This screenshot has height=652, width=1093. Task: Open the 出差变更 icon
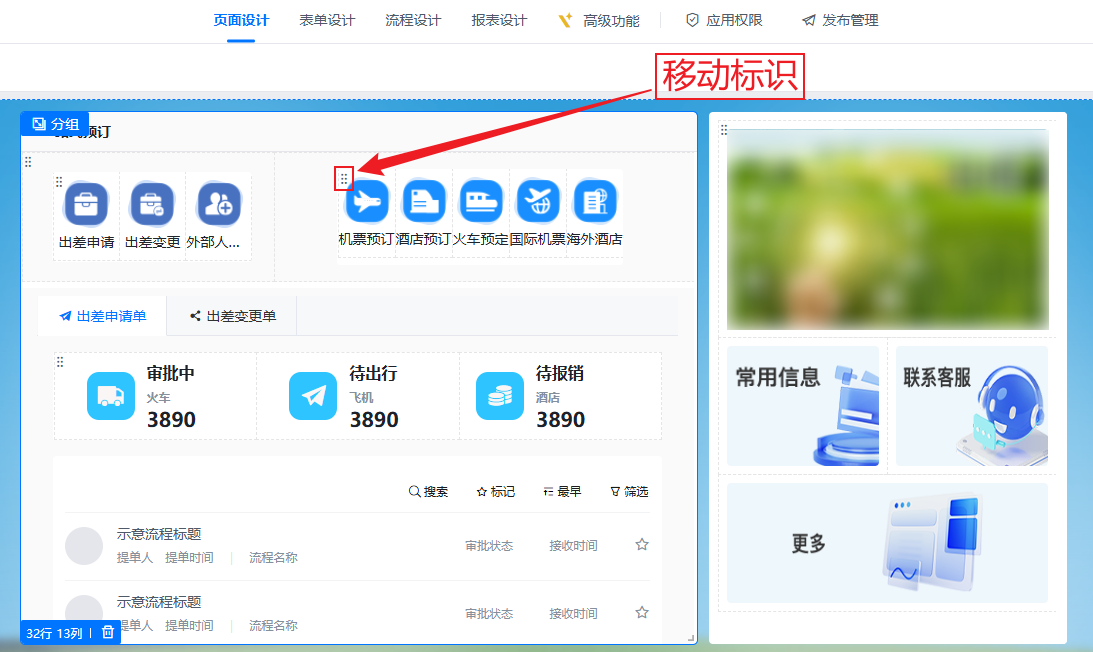pos(153,205)
